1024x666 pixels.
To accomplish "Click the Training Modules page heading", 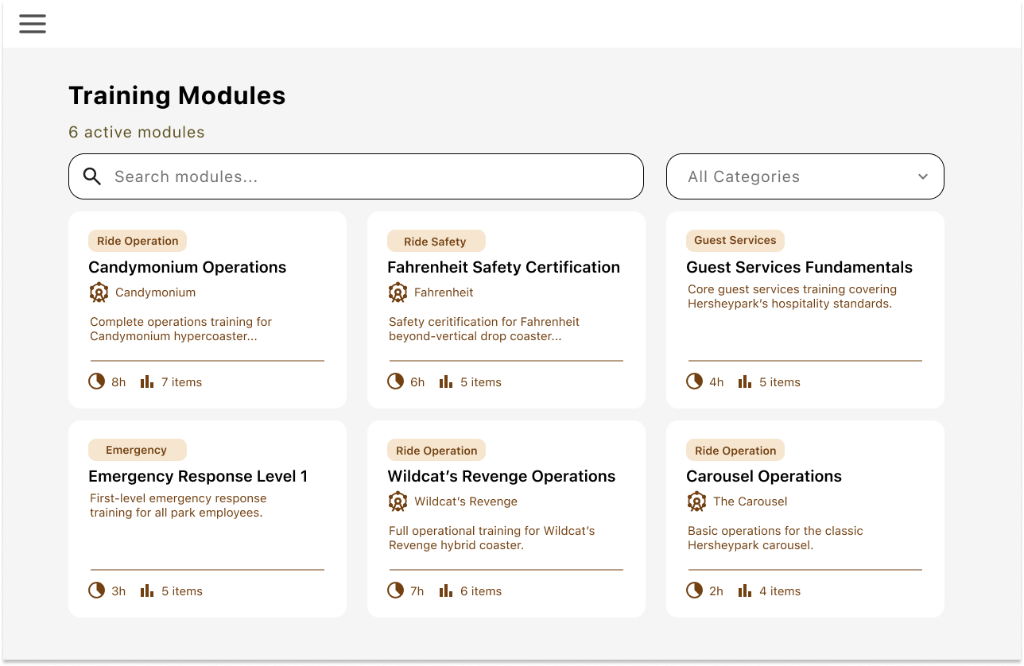I will coord(177,95).
